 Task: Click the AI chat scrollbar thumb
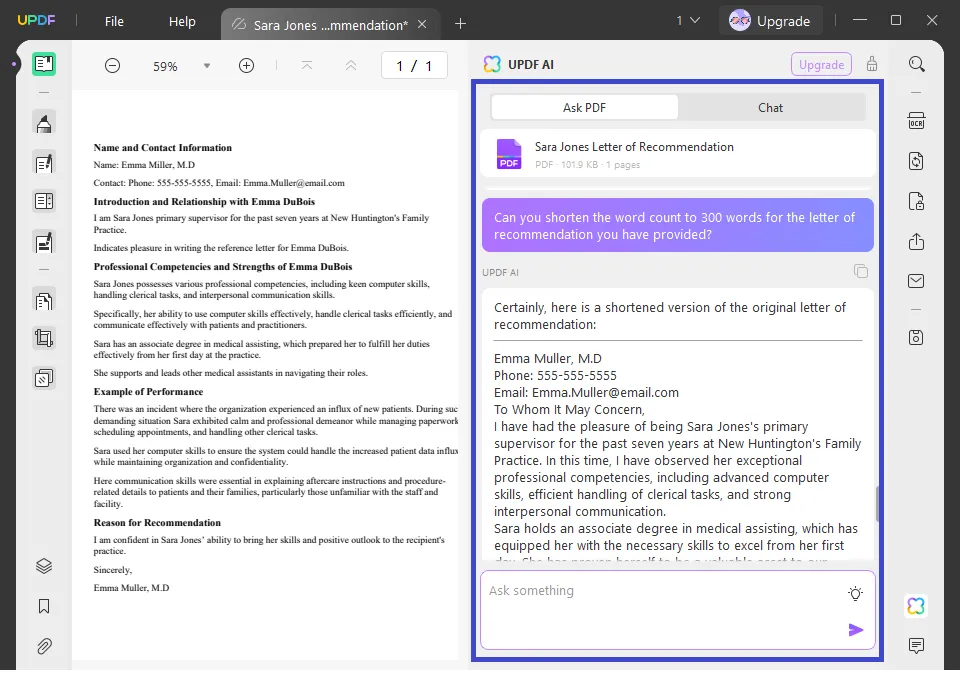pos(877,504)
